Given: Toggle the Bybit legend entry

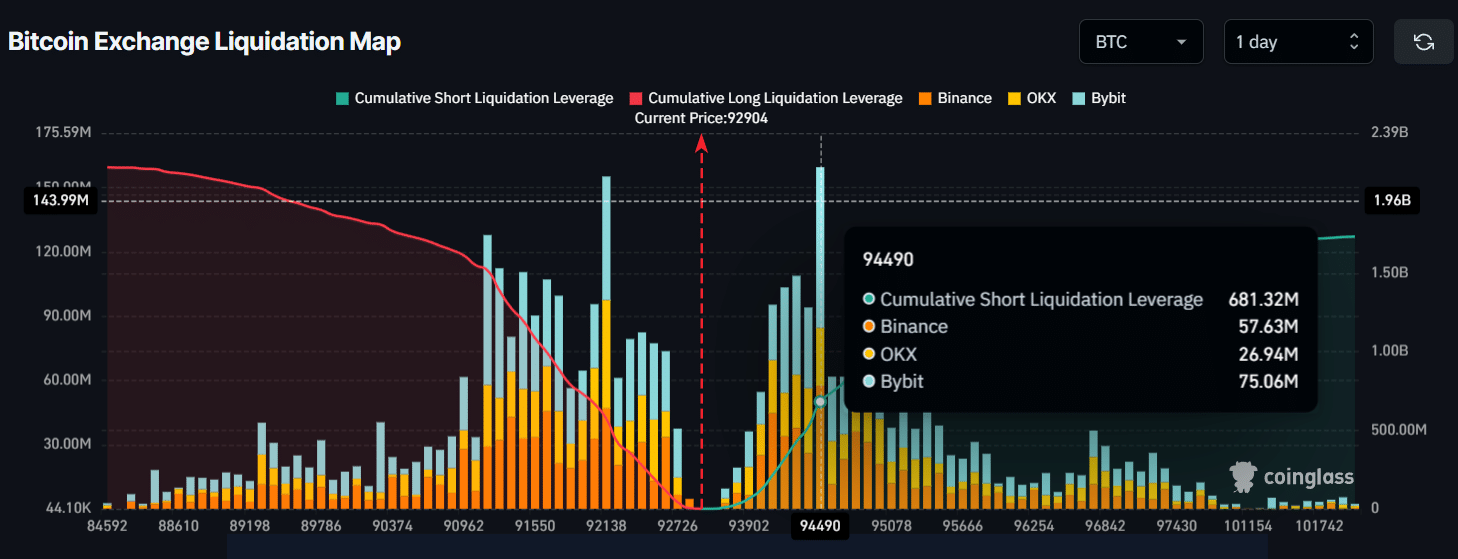Looking at the screenshot, I should click(x=1108, y=98).
